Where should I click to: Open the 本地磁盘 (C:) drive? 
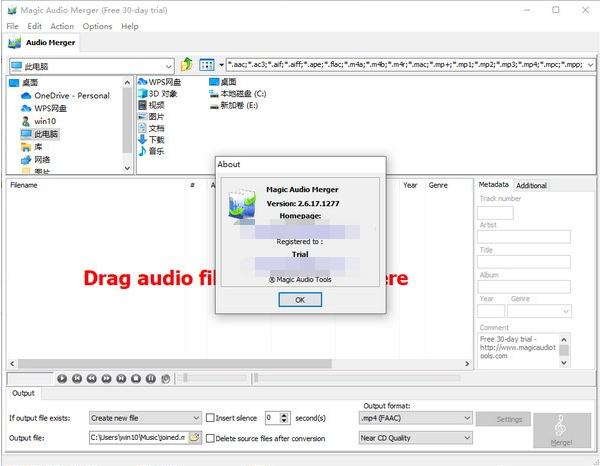212,93
